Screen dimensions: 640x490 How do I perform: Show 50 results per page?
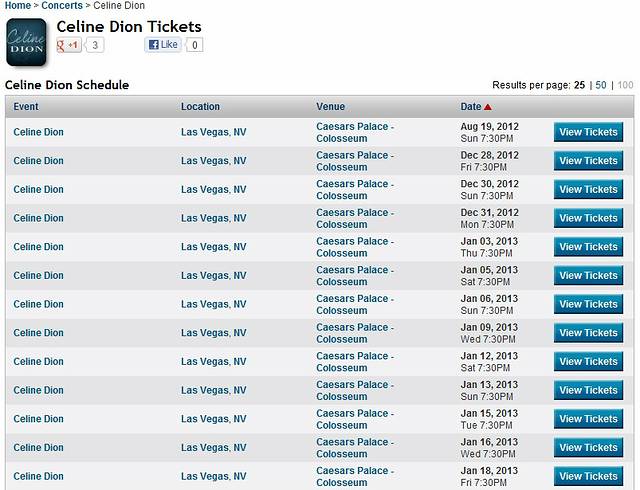601,85
